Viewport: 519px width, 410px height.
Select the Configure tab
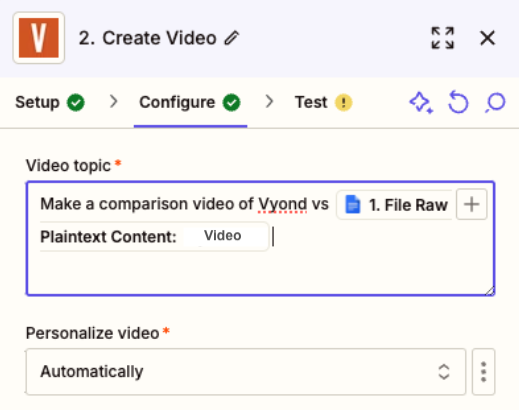[x=190, y=102]
